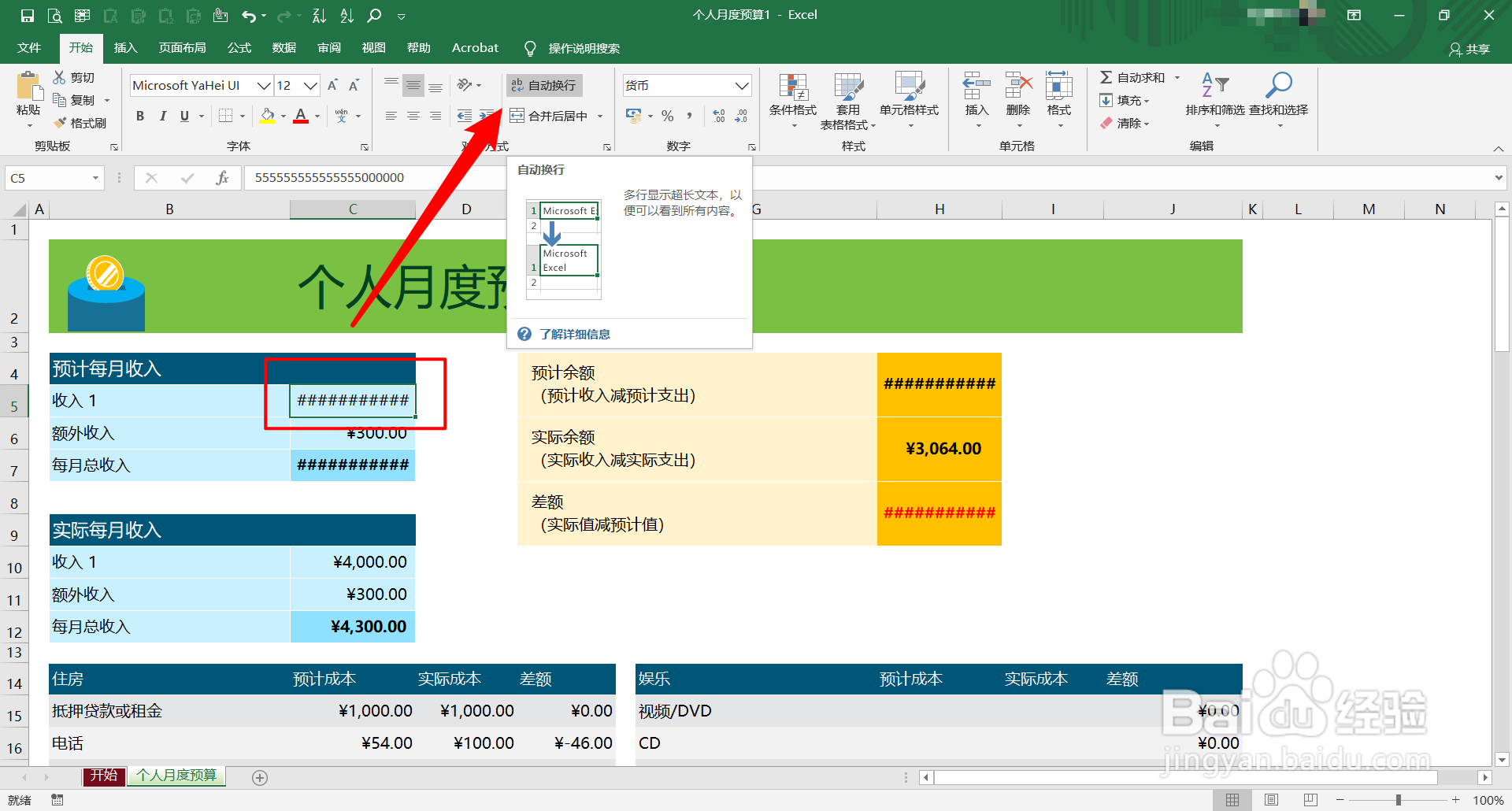Toggle 自动换行 (Wrap Text)
Screen dimensions: 1512x811
(x=543, y=85)
